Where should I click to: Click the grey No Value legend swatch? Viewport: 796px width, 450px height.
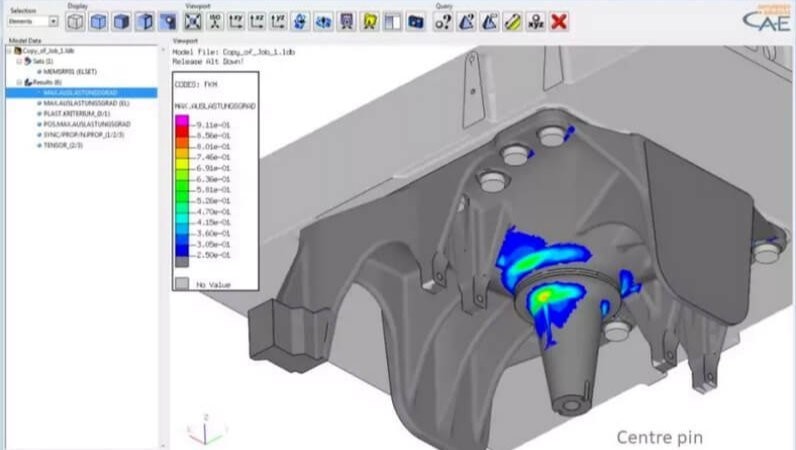(x=182, y=283)
